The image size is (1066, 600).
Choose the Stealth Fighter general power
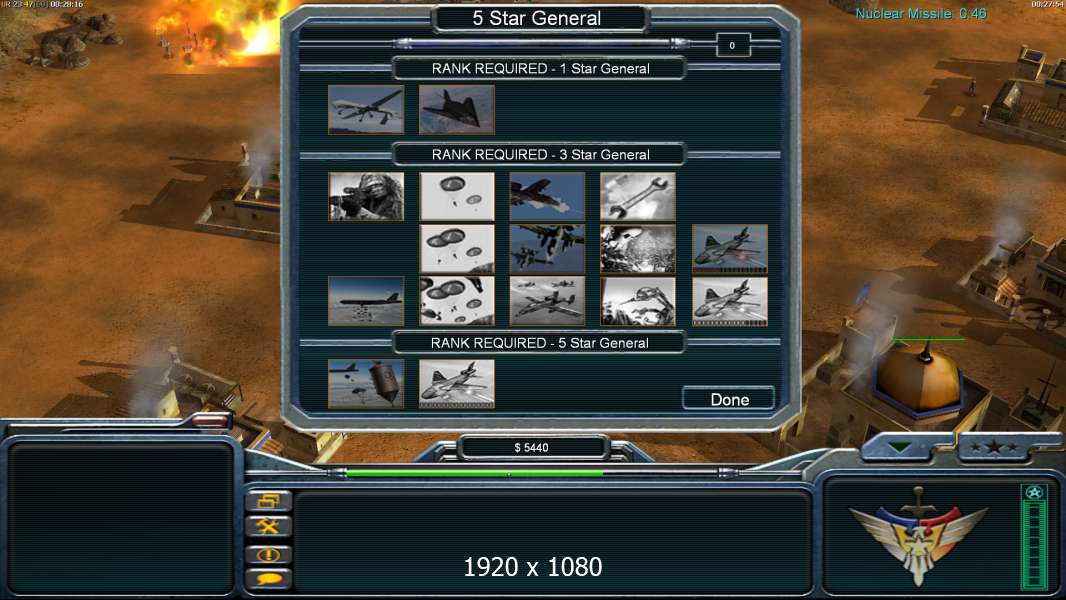click(457, 109)
